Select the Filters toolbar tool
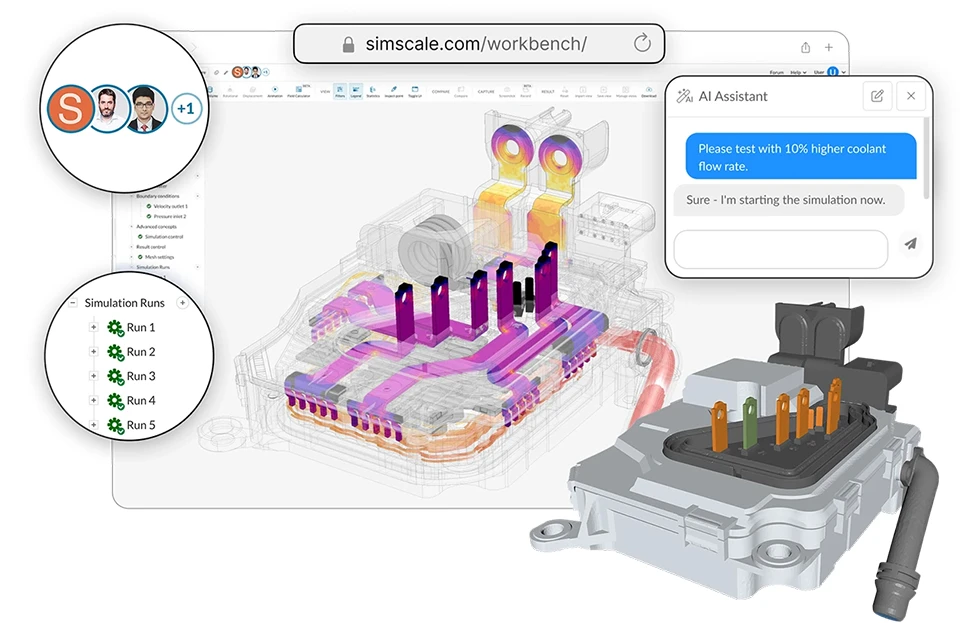This screenshot has width=978, height=623. pos(339,91)
